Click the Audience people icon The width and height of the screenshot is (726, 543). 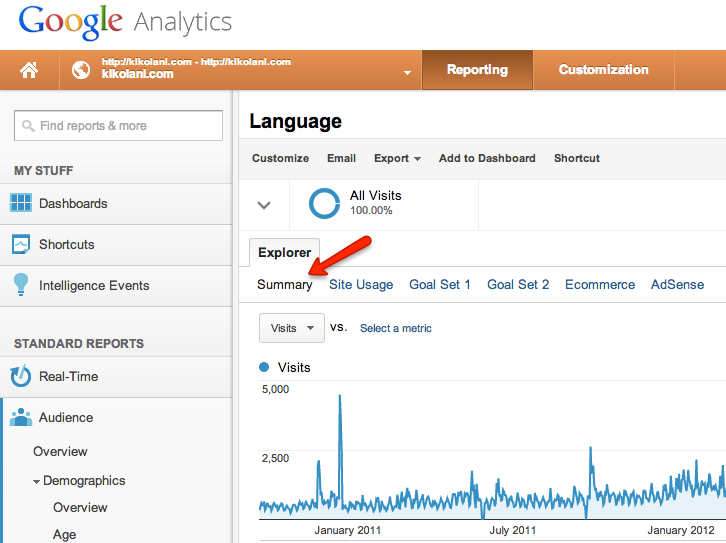(21, 418)
